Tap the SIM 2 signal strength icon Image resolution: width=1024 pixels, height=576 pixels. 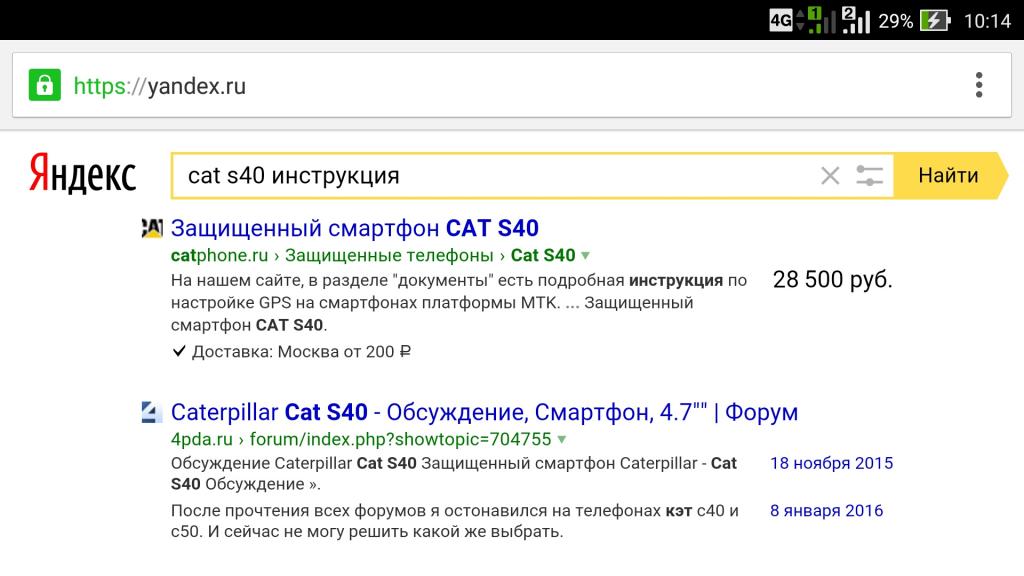click(x=856, y=20)
